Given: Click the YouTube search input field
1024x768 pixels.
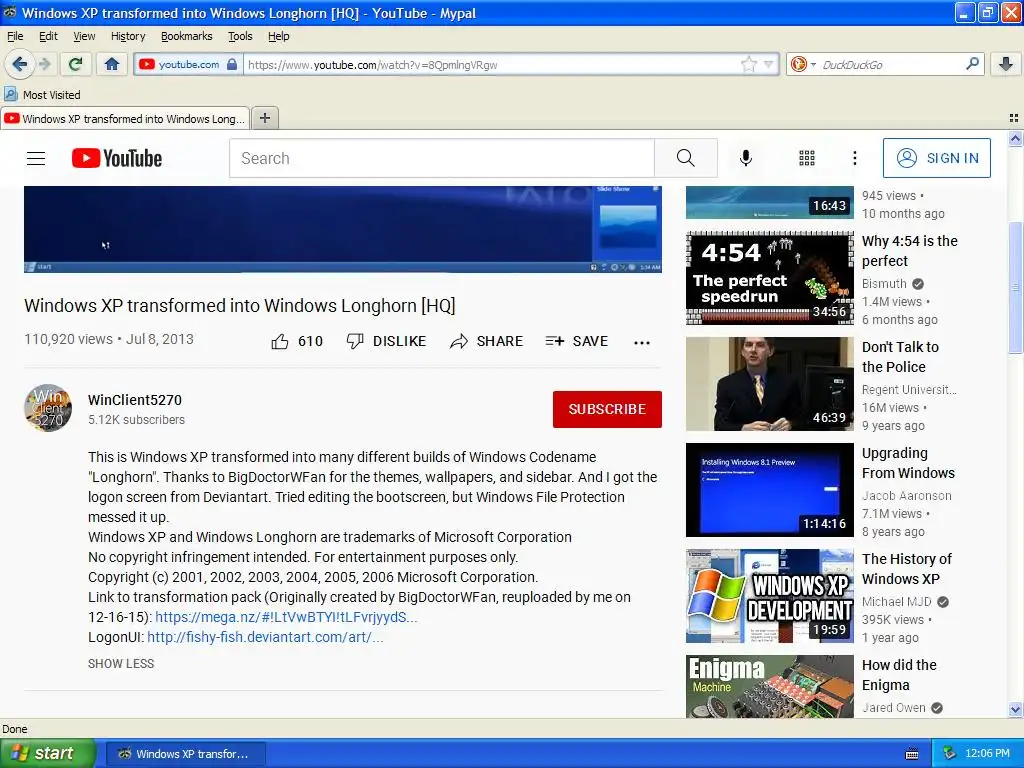Looking at the screenshot, I should [x=441, y=158].
